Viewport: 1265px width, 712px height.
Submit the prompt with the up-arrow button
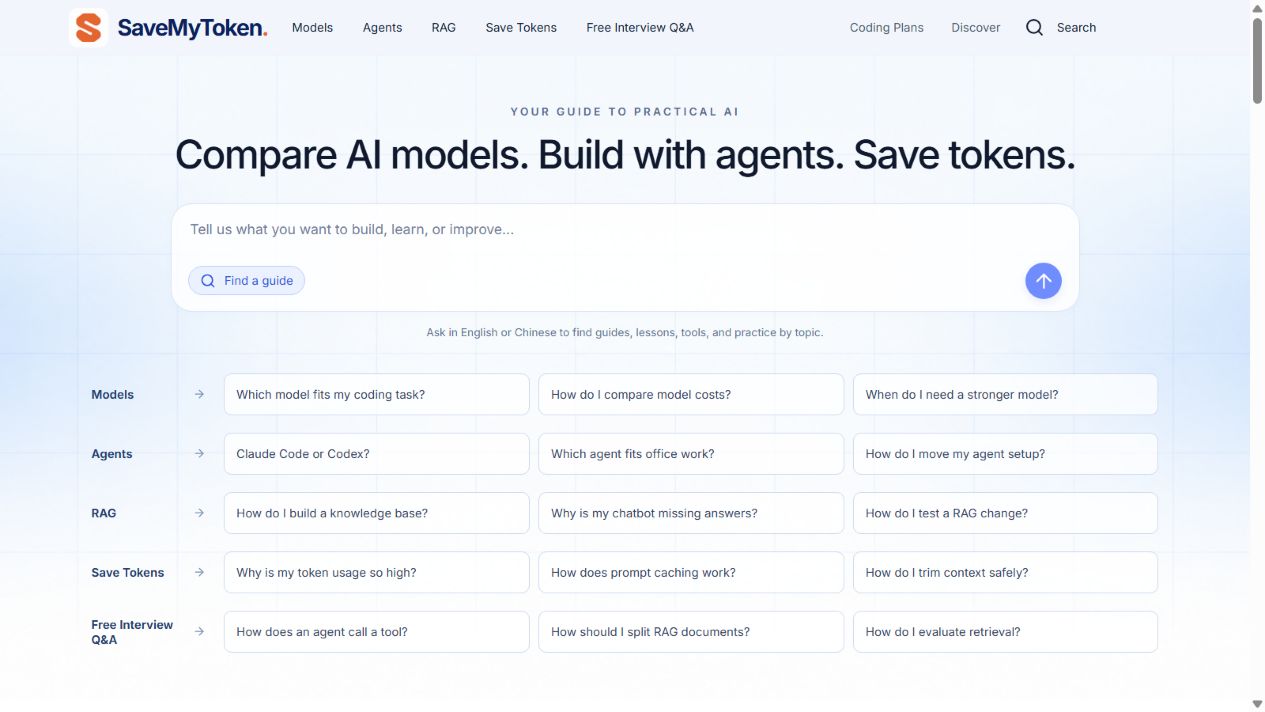[x=1043, y=281]
